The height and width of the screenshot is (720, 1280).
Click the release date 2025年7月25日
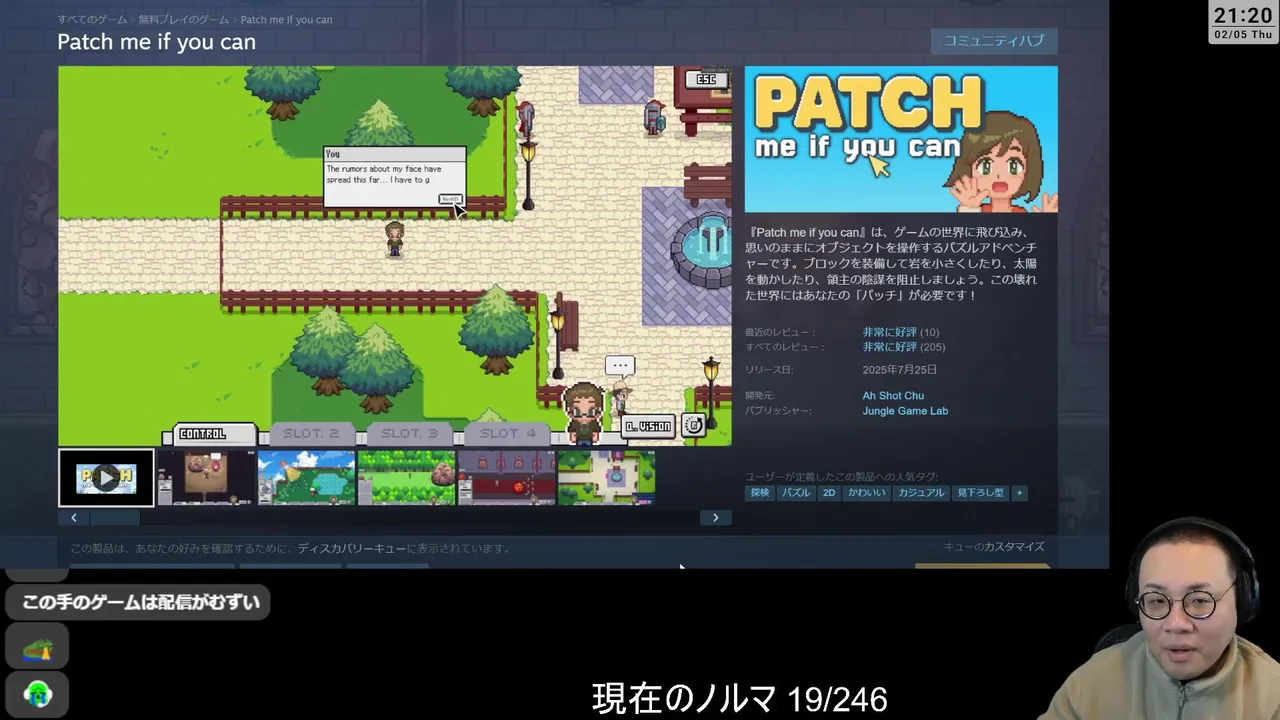pos(900,370)
